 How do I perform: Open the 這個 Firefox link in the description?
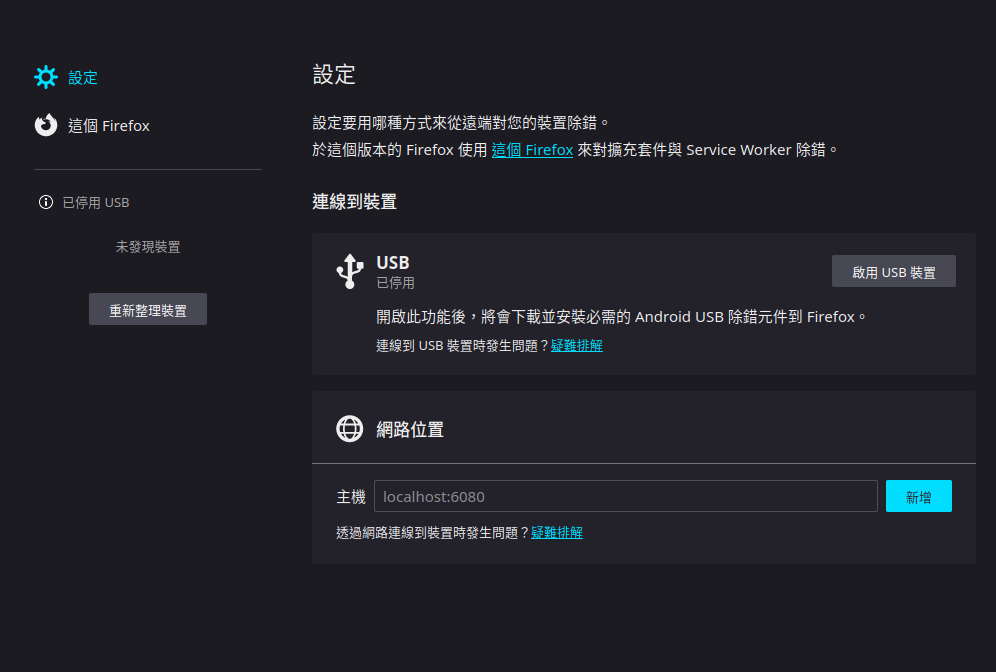tap(531, 149)
